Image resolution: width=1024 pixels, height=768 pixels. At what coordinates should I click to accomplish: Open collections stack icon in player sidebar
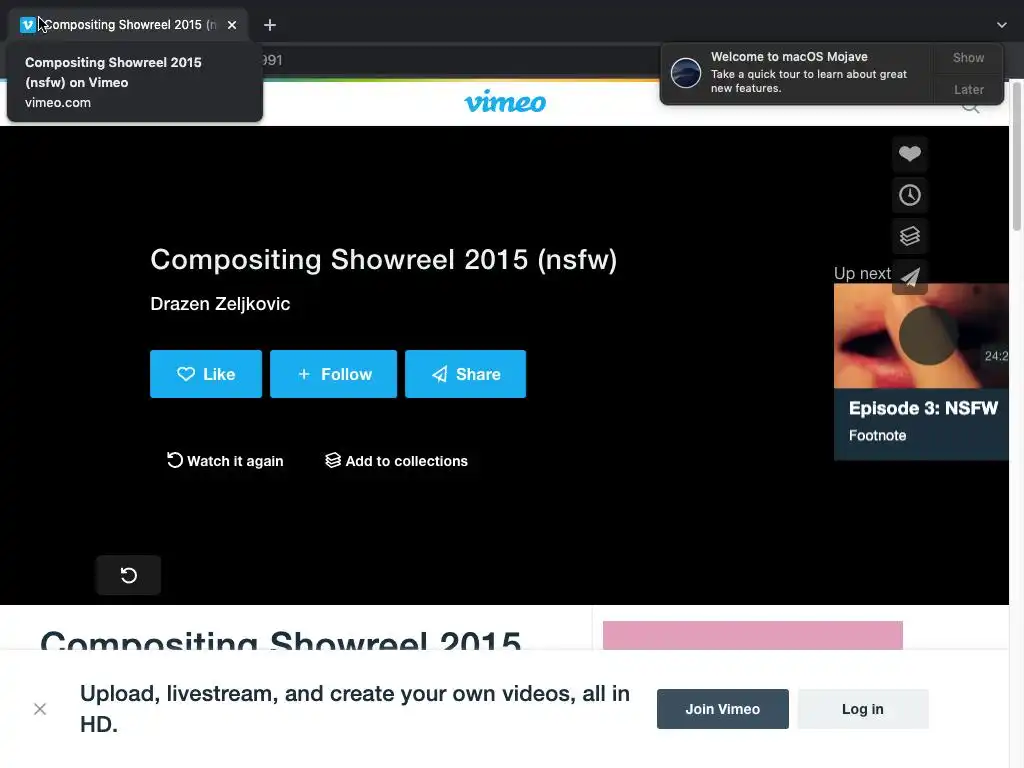(x=910, y=236)
